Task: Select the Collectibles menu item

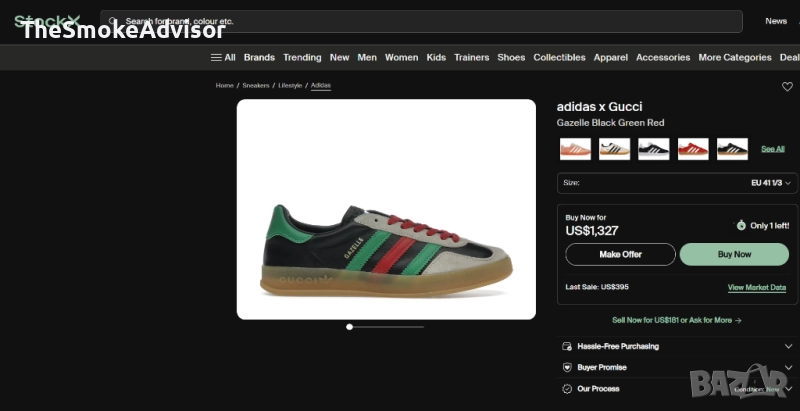Action: click(559, 57)
